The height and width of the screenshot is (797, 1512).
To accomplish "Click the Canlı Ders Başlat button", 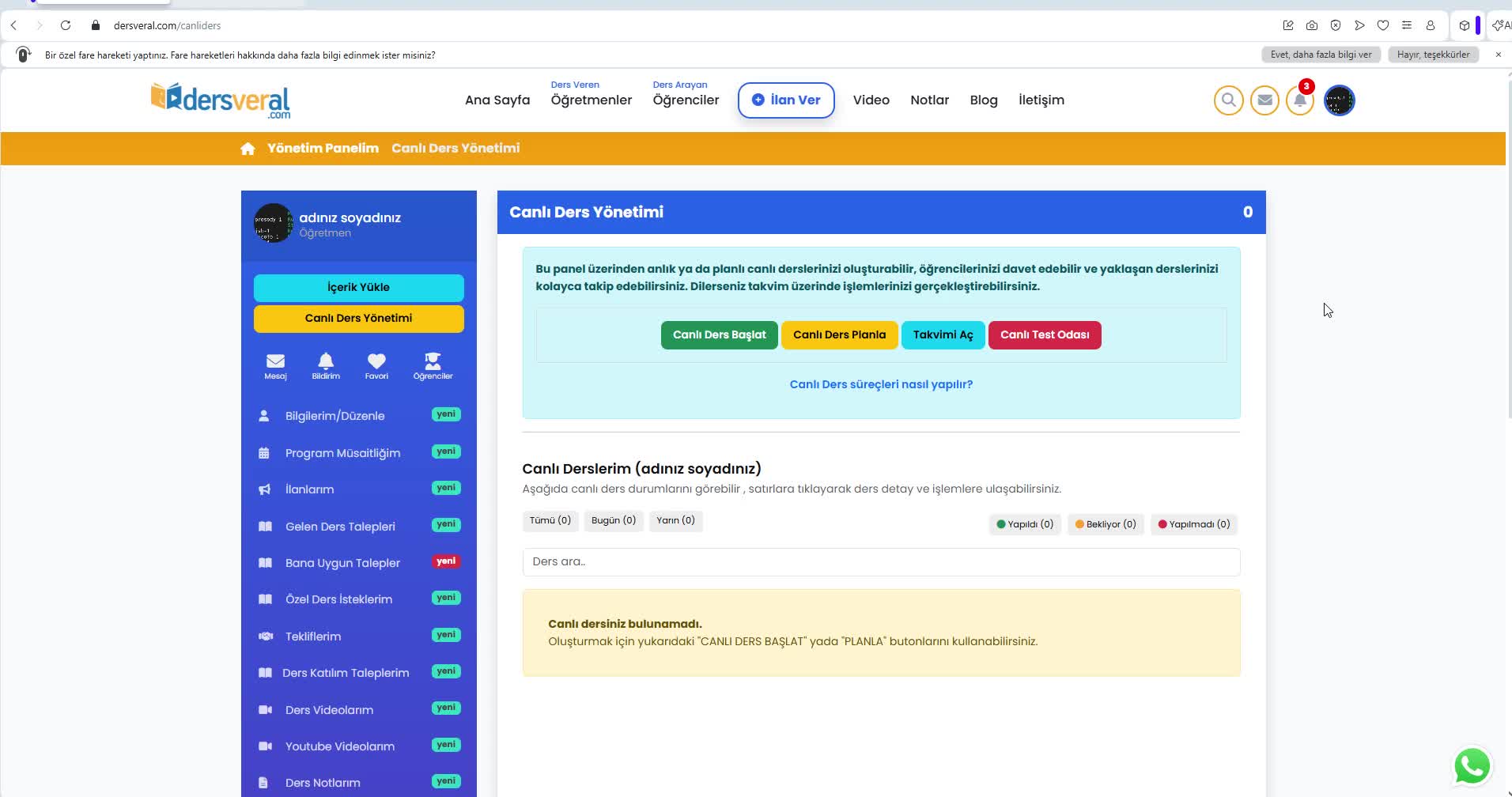I will (719, 335).
